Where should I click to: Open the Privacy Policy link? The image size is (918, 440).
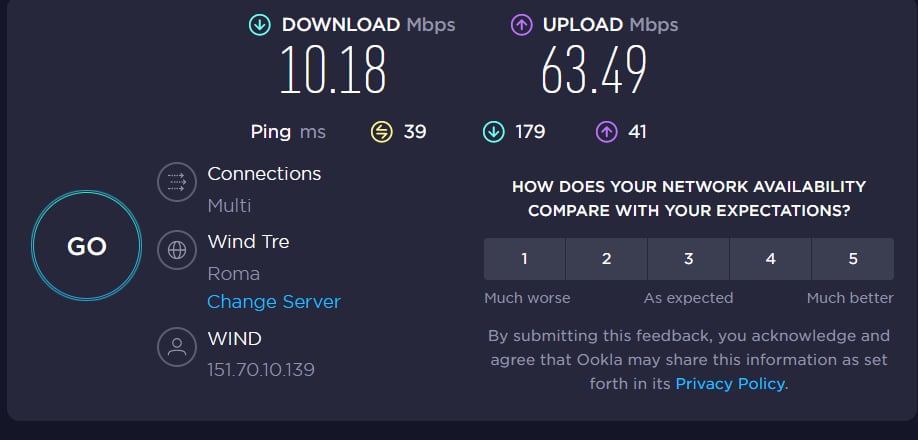click(730, 384)
